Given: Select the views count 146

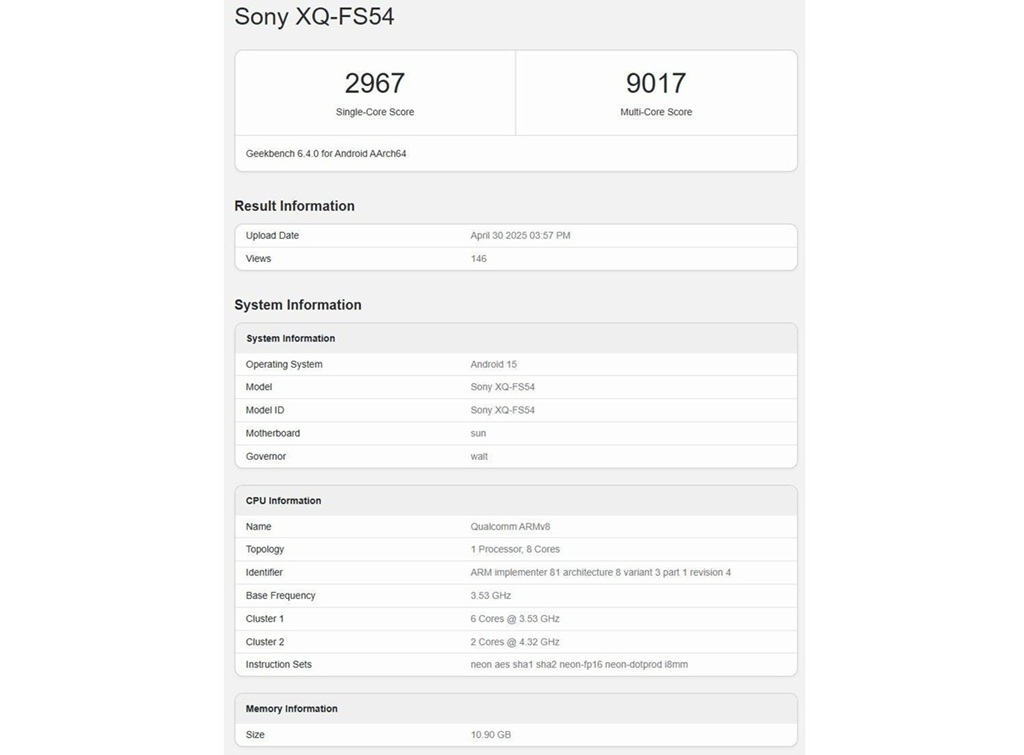Looking at the screenshot, I should [479, 259].
